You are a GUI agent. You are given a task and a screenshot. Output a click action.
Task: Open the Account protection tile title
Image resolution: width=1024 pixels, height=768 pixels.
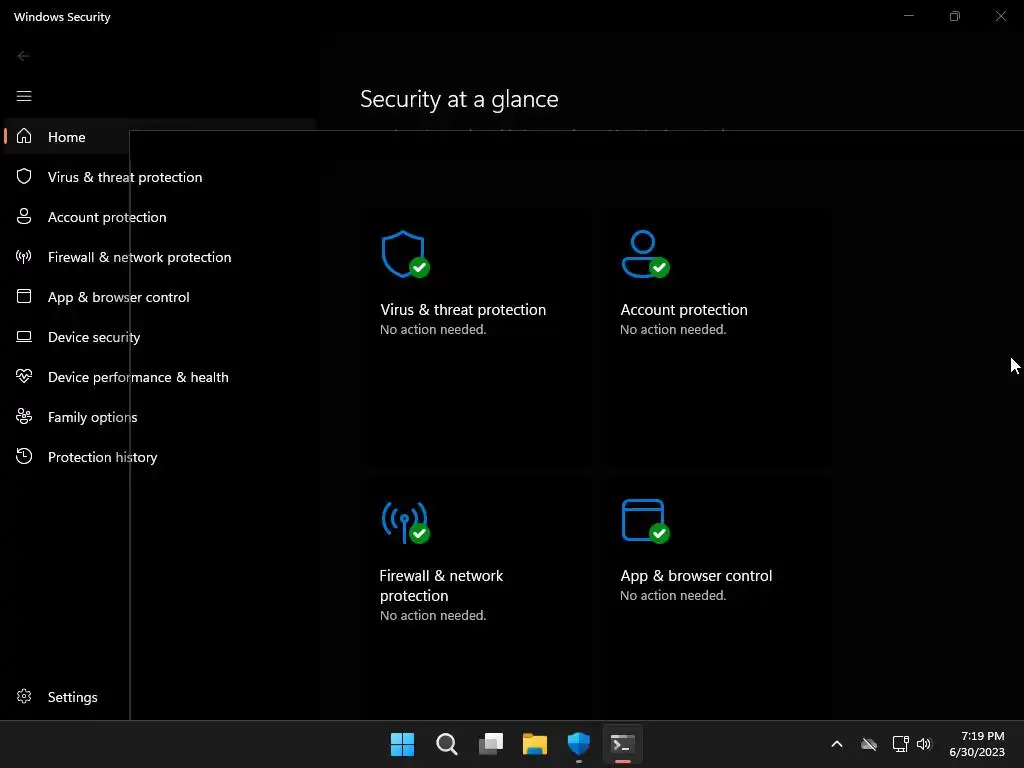684,310
